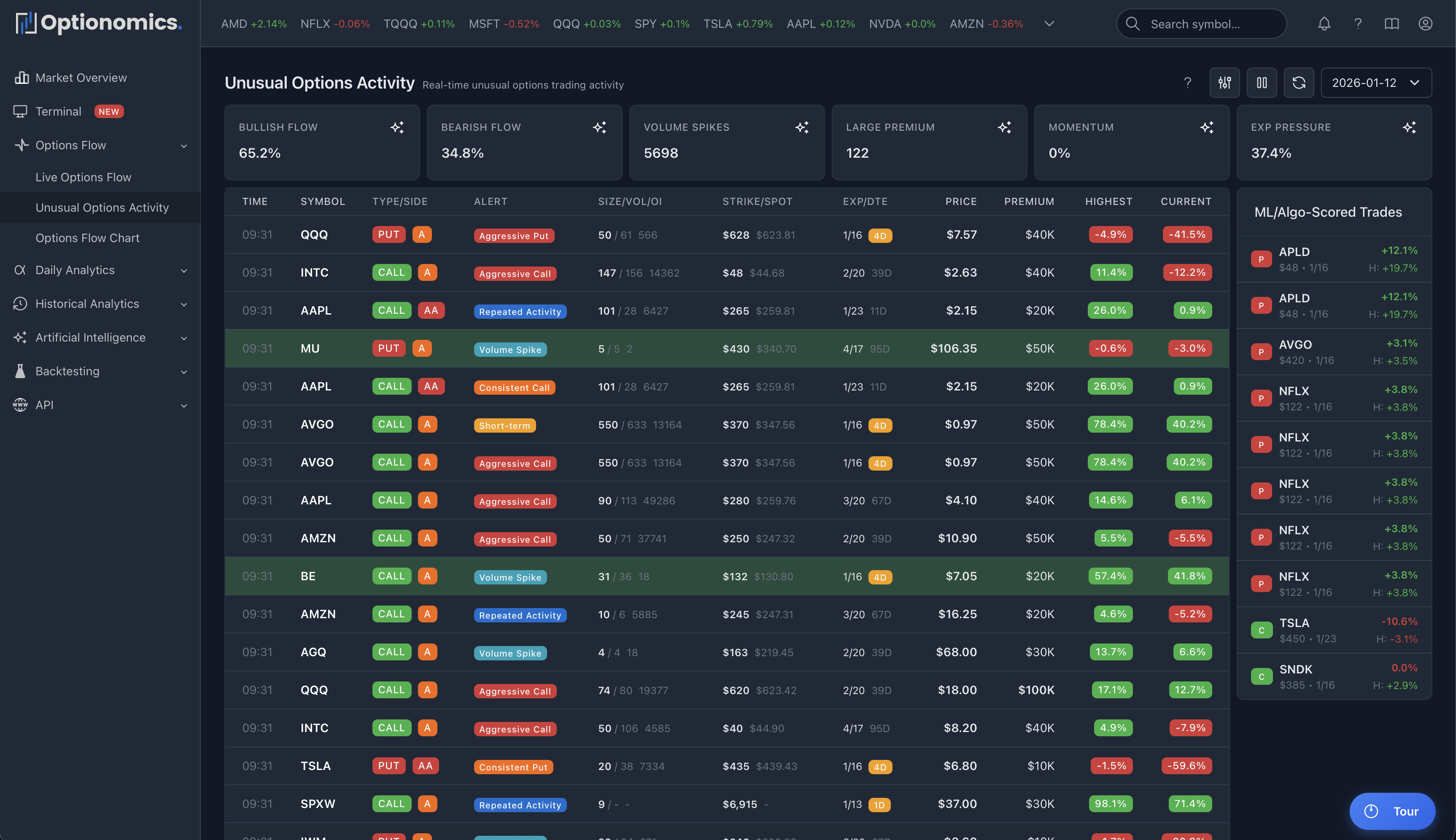The width and height of the screenshot is (1456, 840).
Task: Click the help question mark icon in header
Action: click(x=1358, y=24)
